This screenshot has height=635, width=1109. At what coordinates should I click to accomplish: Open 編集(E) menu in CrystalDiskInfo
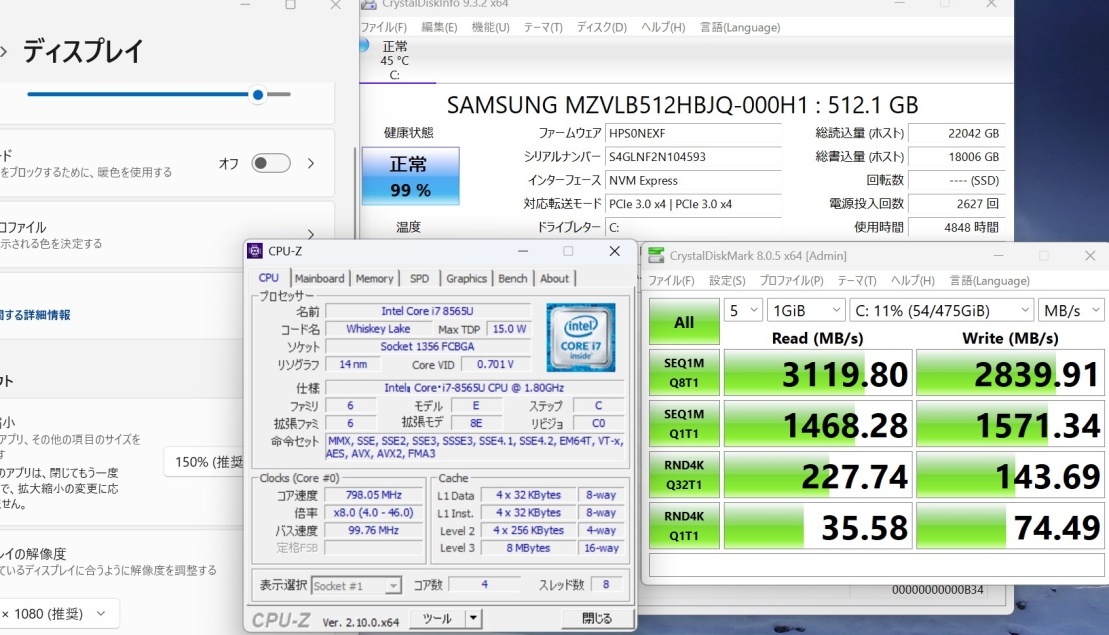coord(439,28)
